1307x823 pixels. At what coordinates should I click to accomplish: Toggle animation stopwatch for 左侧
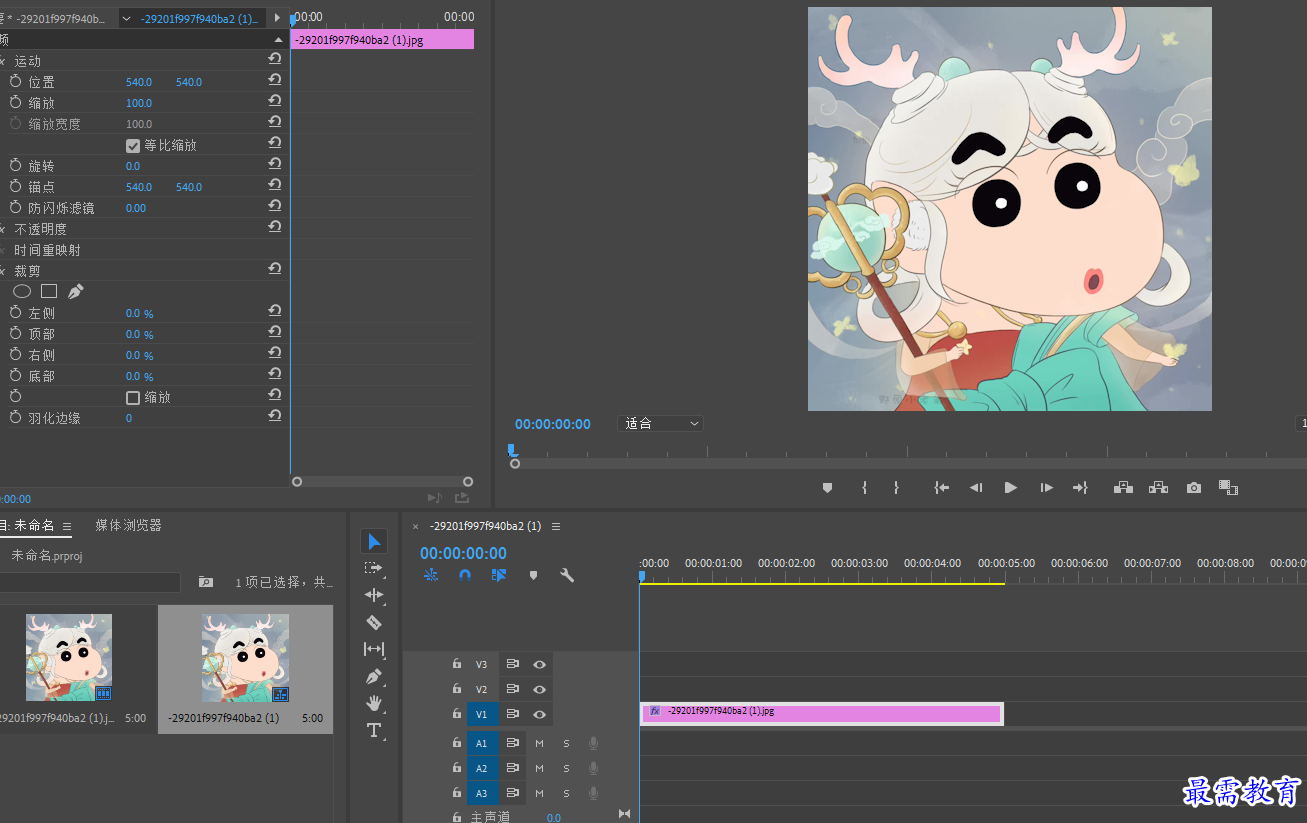(x=15, y=312)
